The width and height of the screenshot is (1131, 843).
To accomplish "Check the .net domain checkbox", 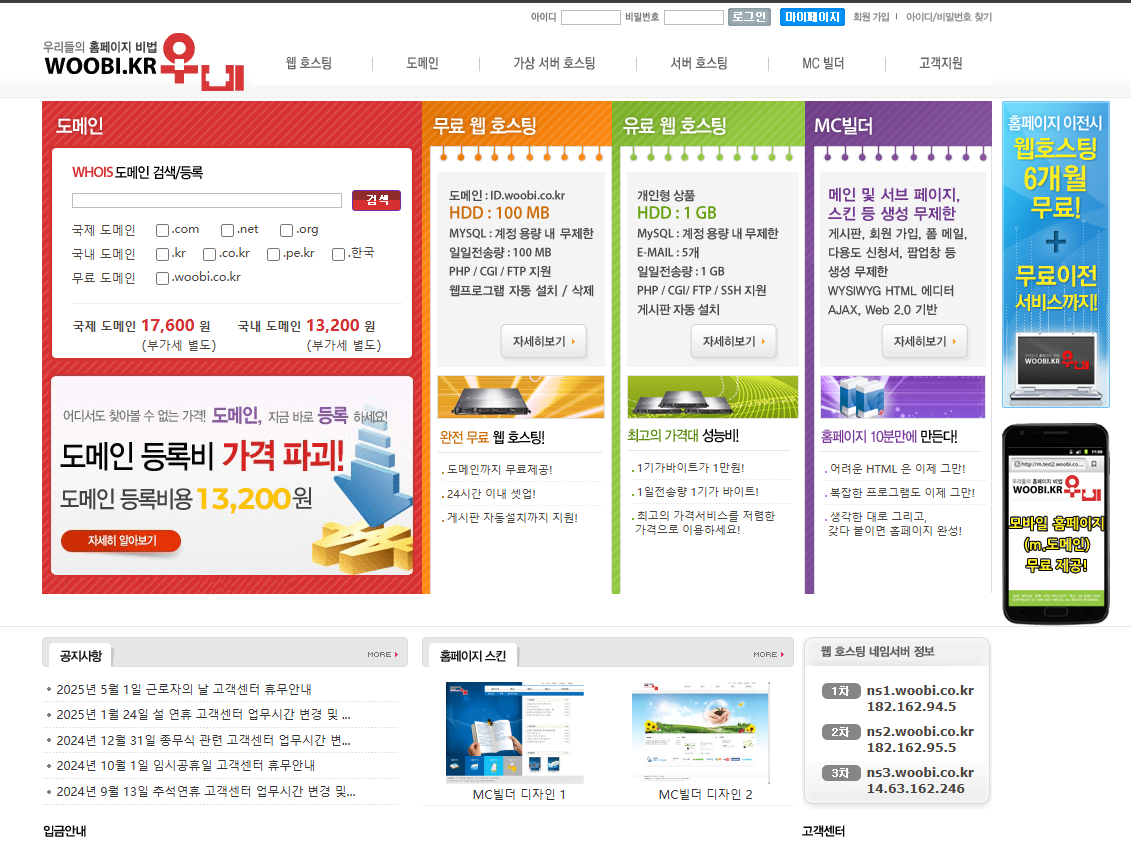I will (x=227, y=230).
